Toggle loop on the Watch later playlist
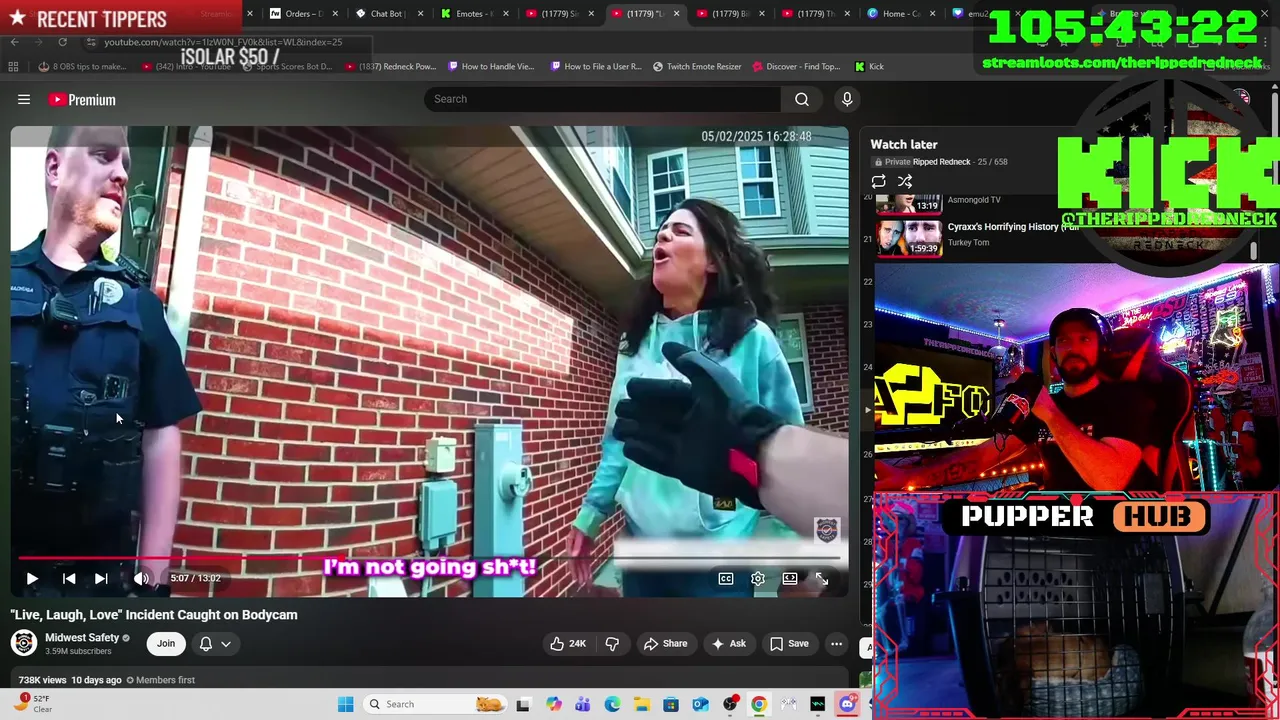This screenshot has width=1280, height=720. coord(878,182)
